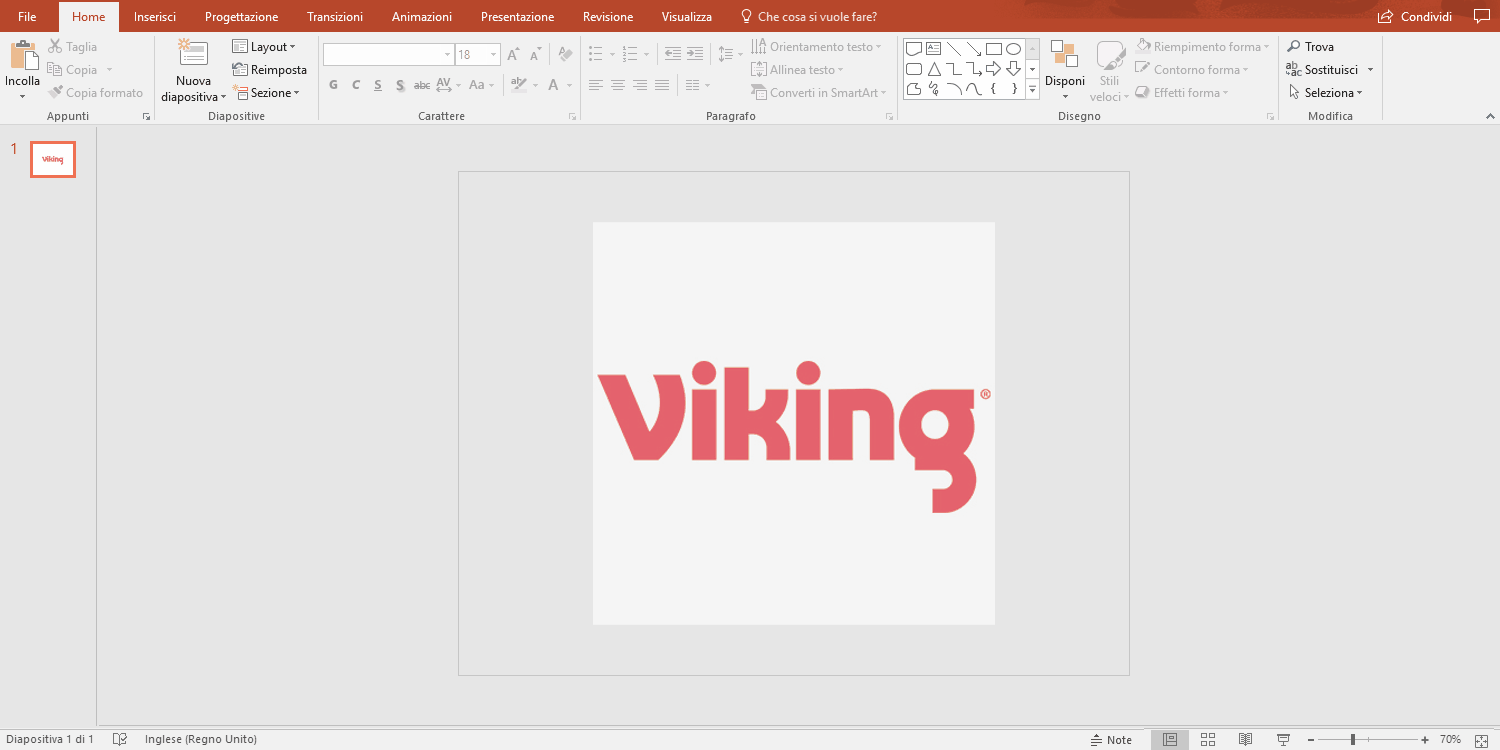Open Converti in SmartArt
This screenshot has height=750, width=1500.
point(818,92)
